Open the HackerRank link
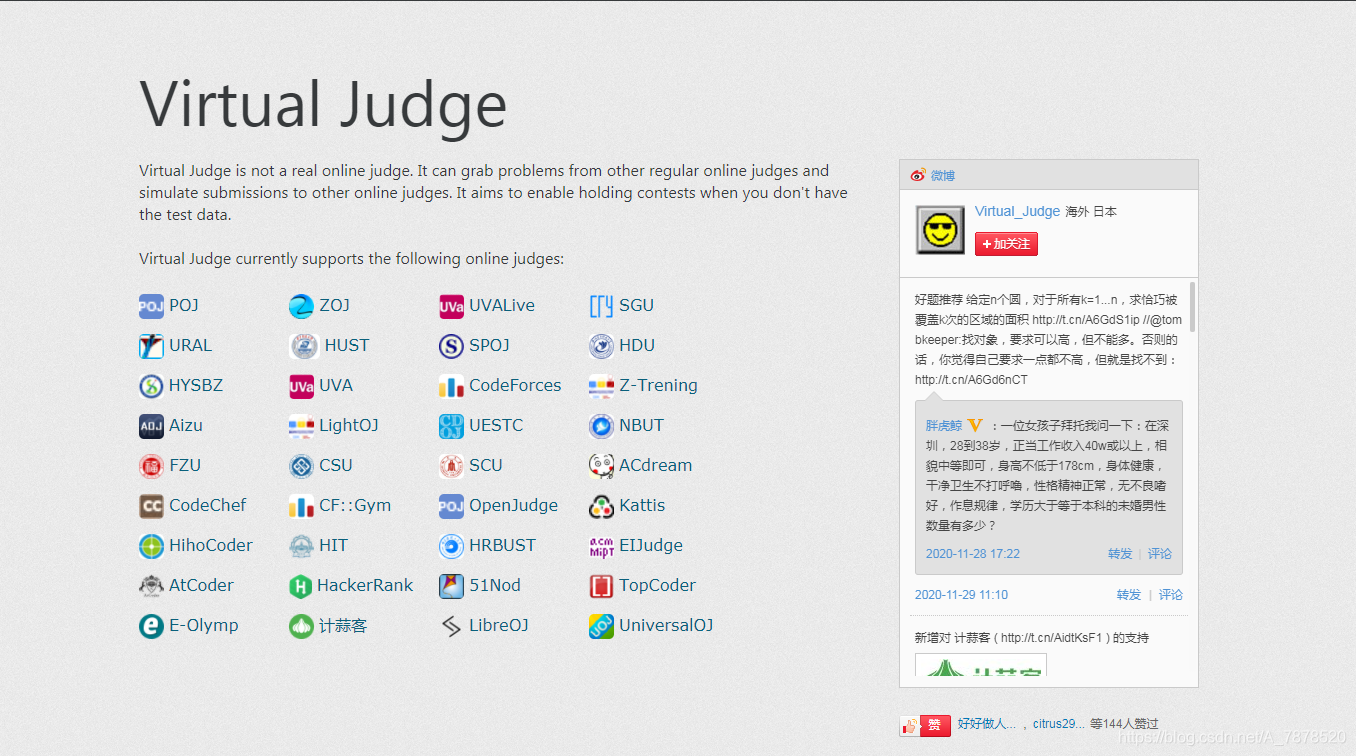Screen dimensions: 1356x756 (x=365, y=585)
